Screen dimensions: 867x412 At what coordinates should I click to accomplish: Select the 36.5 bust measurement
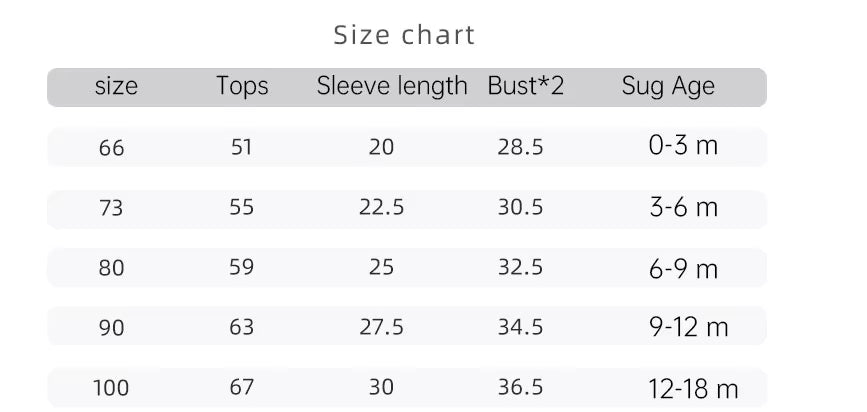click(520, 387)
